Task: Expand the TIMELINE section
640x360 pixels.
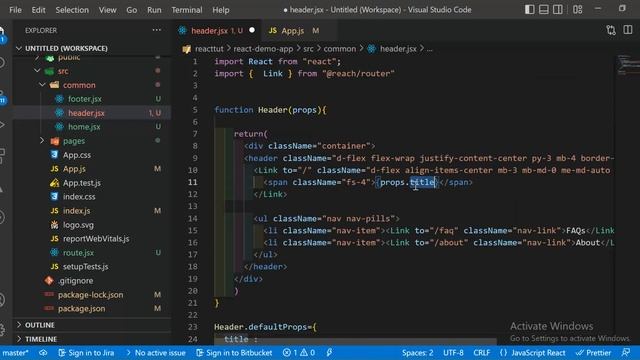Action: (92, 339)
